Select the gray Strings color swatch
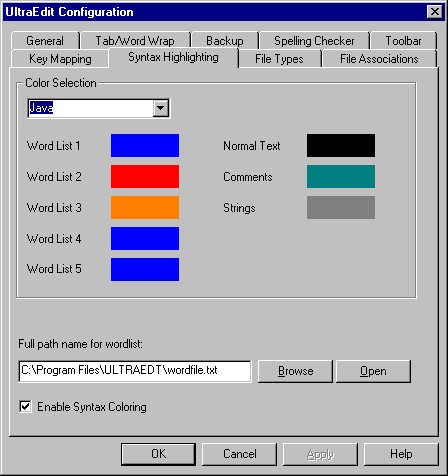Viewport: 448px width, 476px height. [x=341, y=207]
